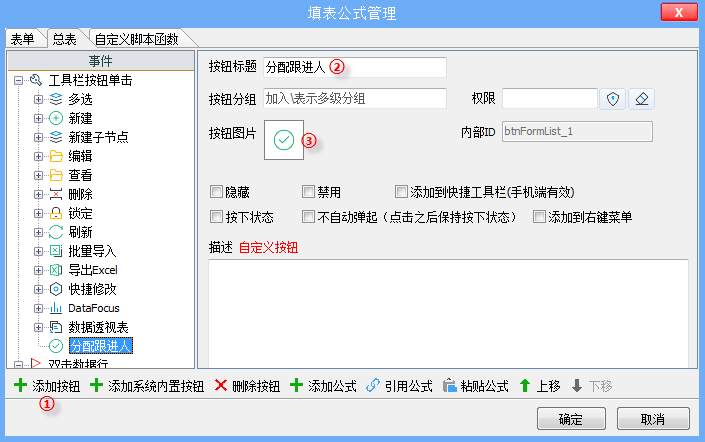Click the 确定 button

(571, 419)
